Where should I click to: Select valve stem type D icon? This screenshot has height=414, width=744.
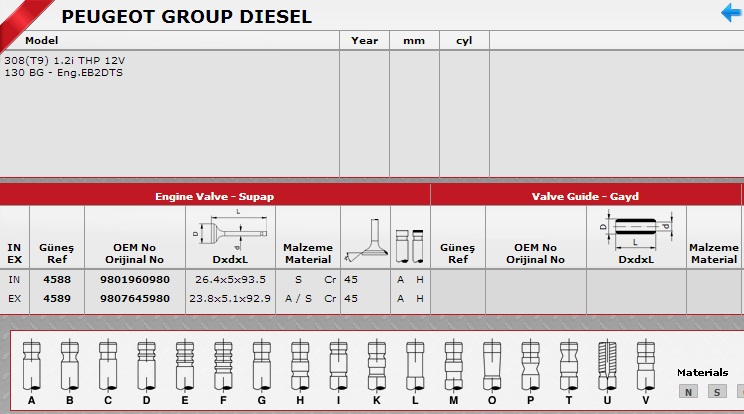pyautogui.click(x=146, y=366)
